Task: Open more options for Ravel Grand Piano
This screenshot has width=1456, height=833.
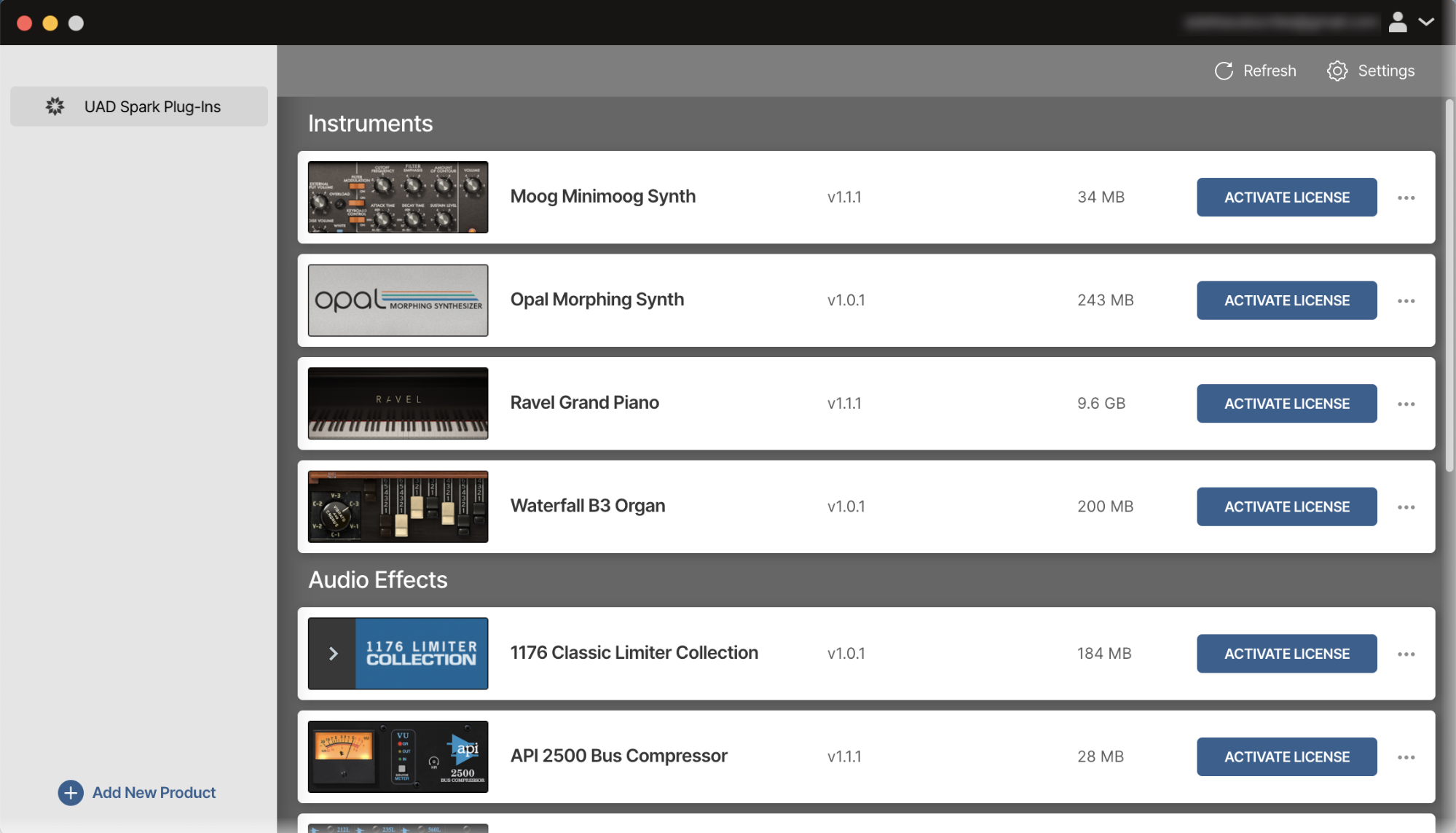Action: click(x=1406, y=404)
